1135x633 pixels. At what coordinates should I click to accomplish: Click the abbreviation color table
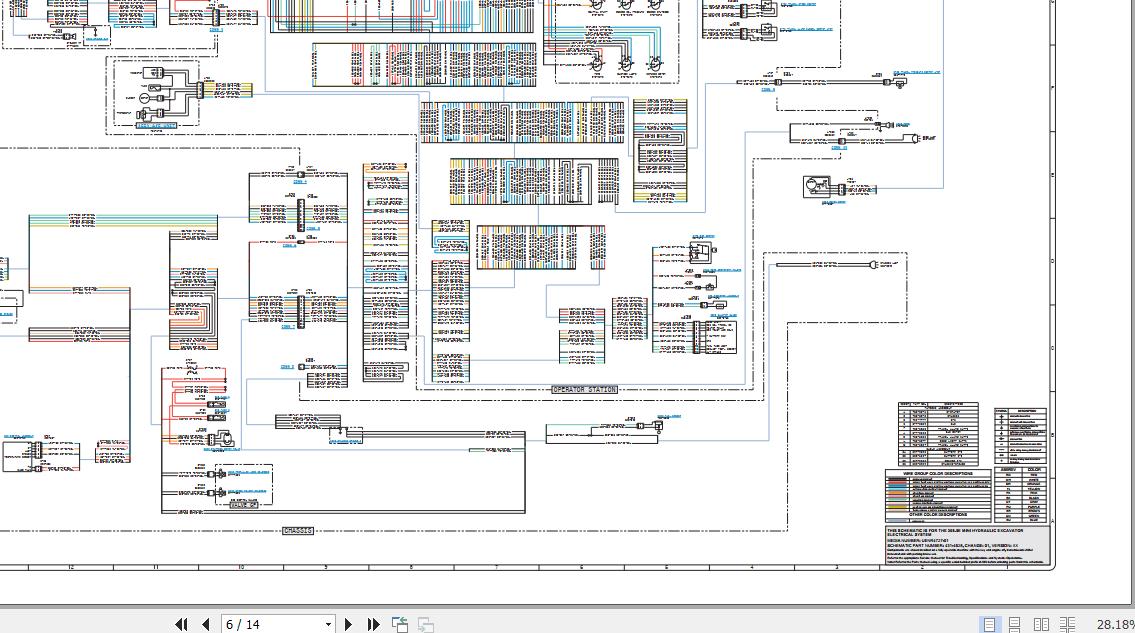coord(1021,495)
